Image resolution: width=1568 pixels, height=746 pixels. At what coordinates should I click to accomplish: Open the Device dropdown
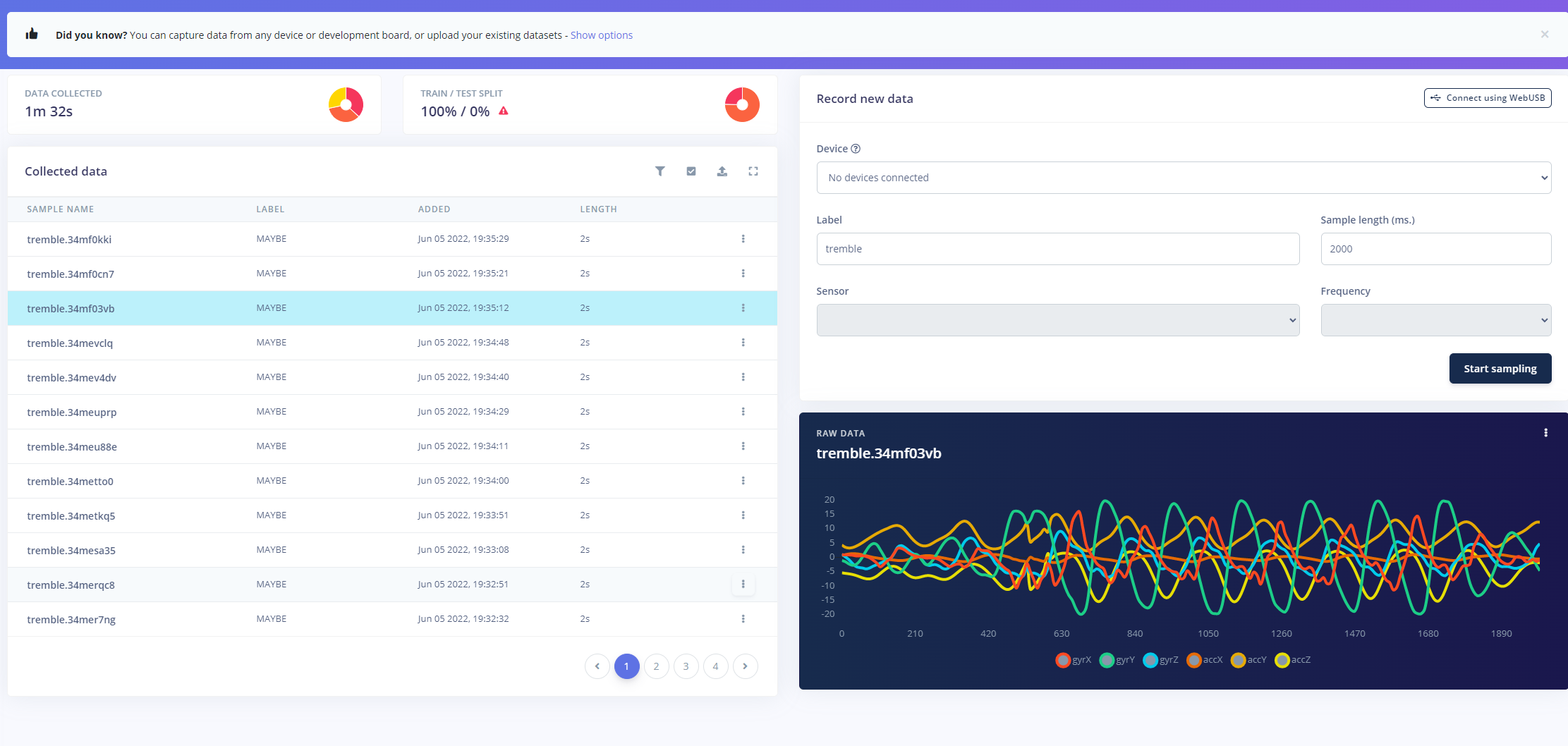(x=1184, y=178)
